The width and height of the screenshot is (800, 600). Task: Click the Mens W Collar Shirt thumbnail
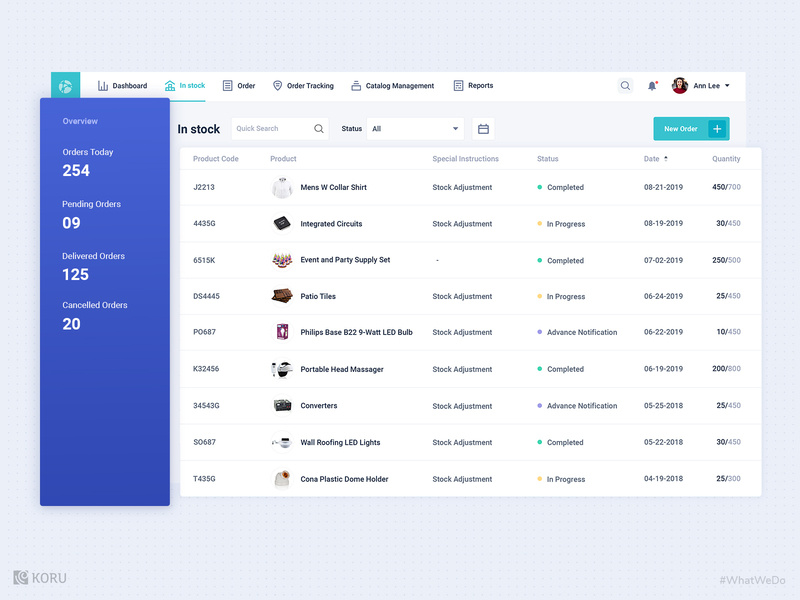[x=283, y=187]
